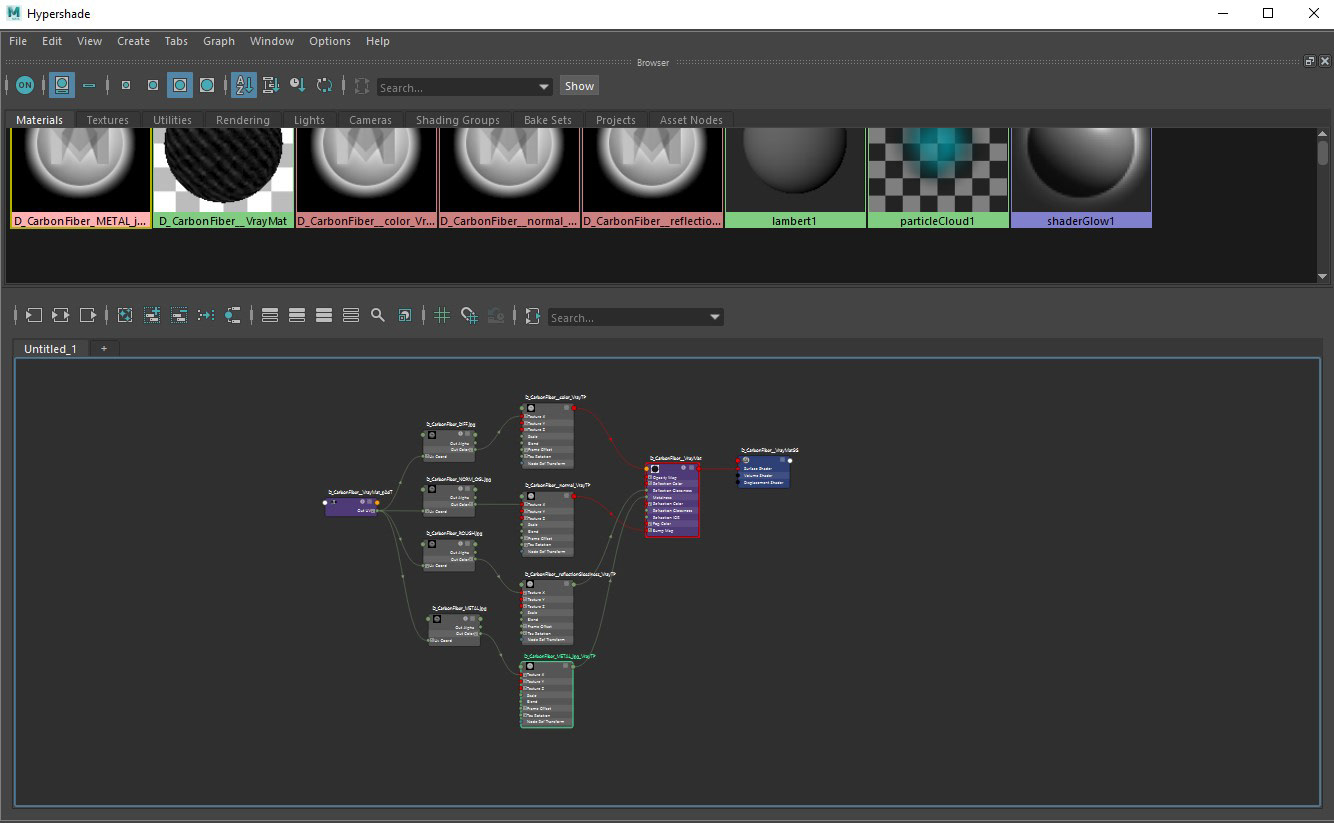
Task: Click the Rearrange graph icon
Action: click(x=206, y=315)
